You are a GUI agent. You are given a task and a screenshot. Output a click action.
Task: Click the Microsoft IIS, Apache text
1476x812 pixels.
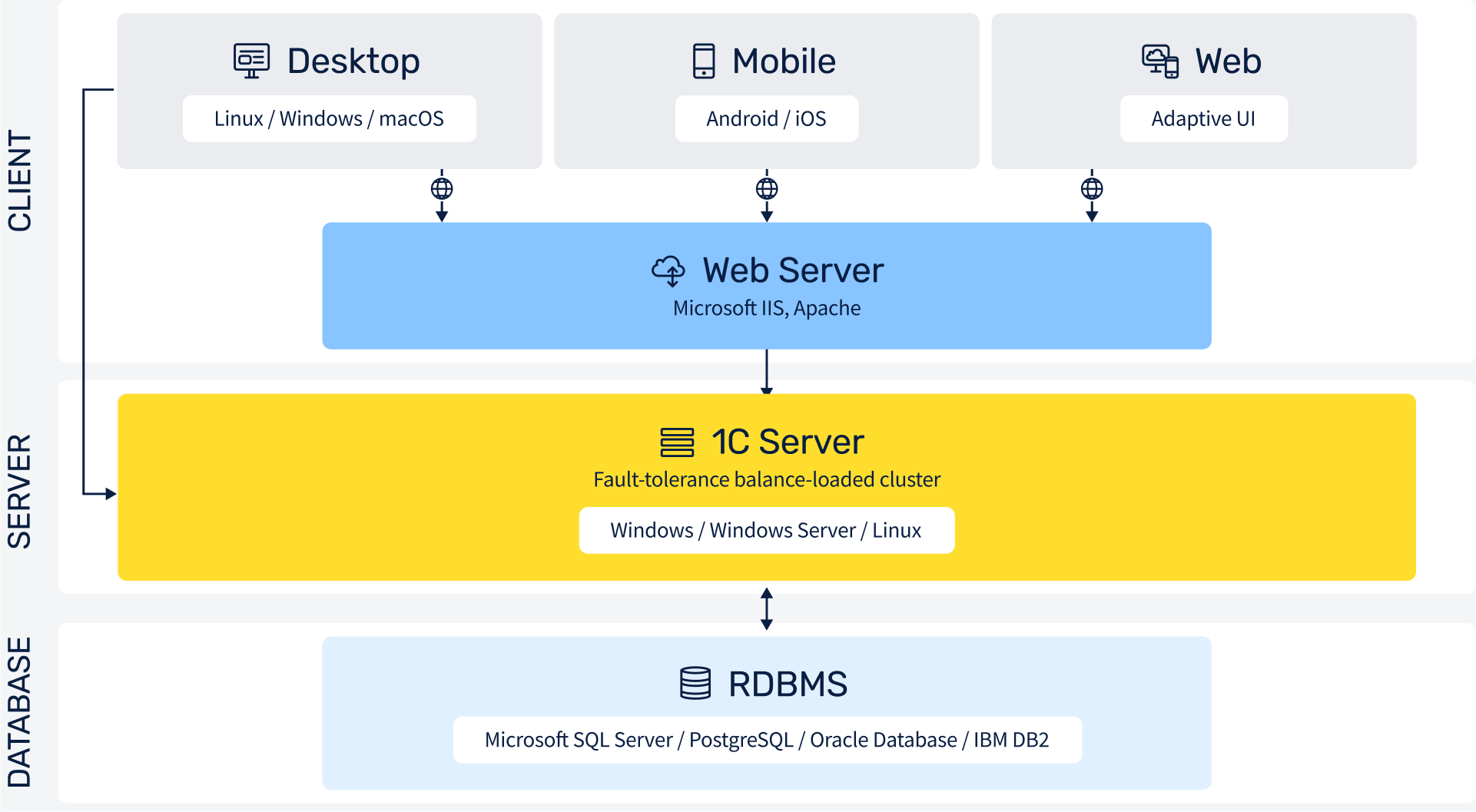767,308
